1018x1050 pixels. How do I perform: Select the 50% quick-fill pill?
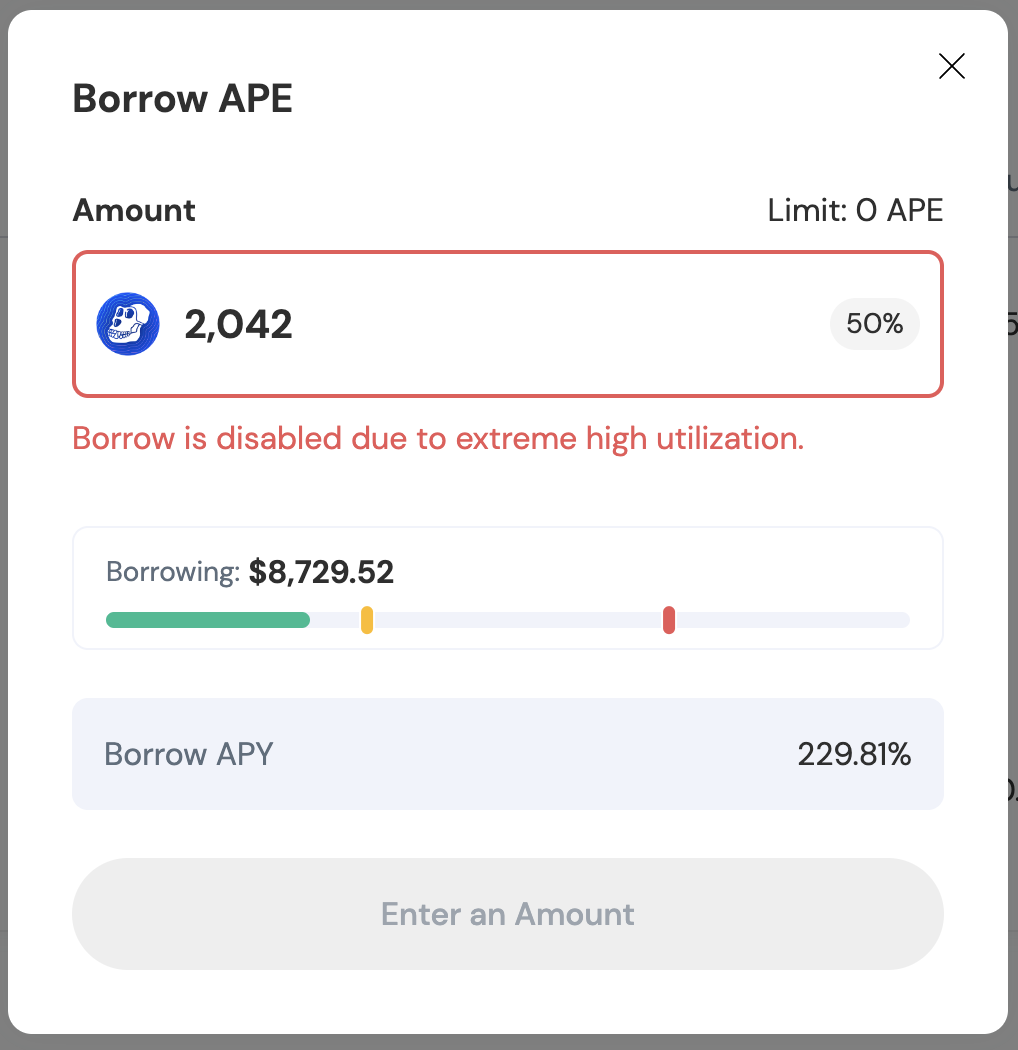[874, 323]
